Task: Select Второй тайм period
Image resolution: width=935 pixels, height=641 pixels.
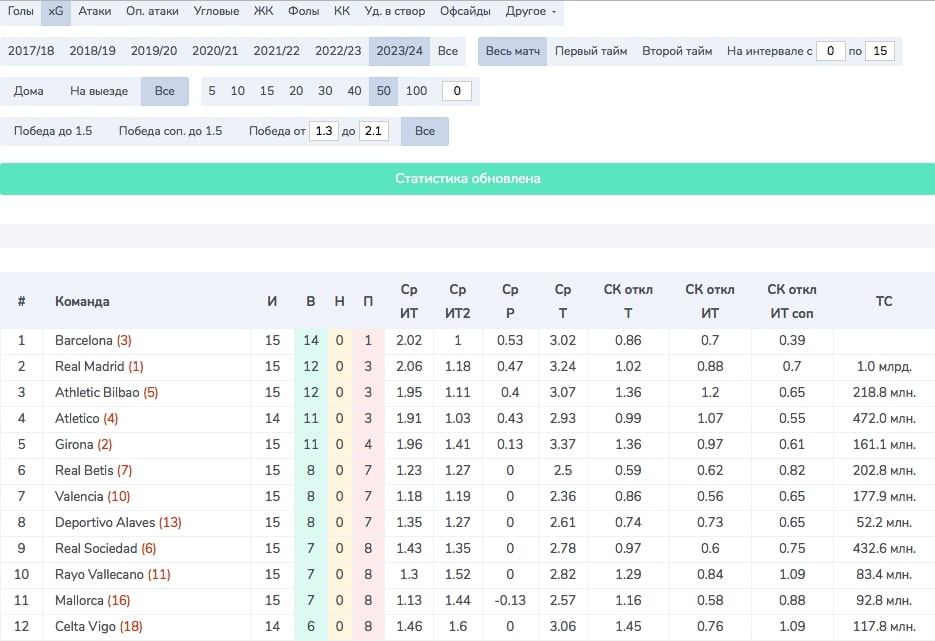Action: 677,51
